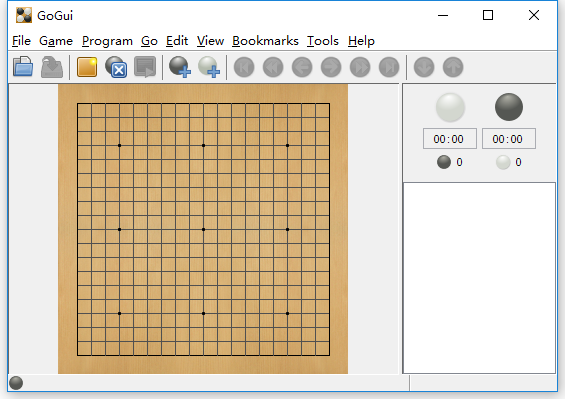Image resolution: width=565 pixels, height=399 pixels.
Task: Place stone on upper-right star point
Action: 288,146
